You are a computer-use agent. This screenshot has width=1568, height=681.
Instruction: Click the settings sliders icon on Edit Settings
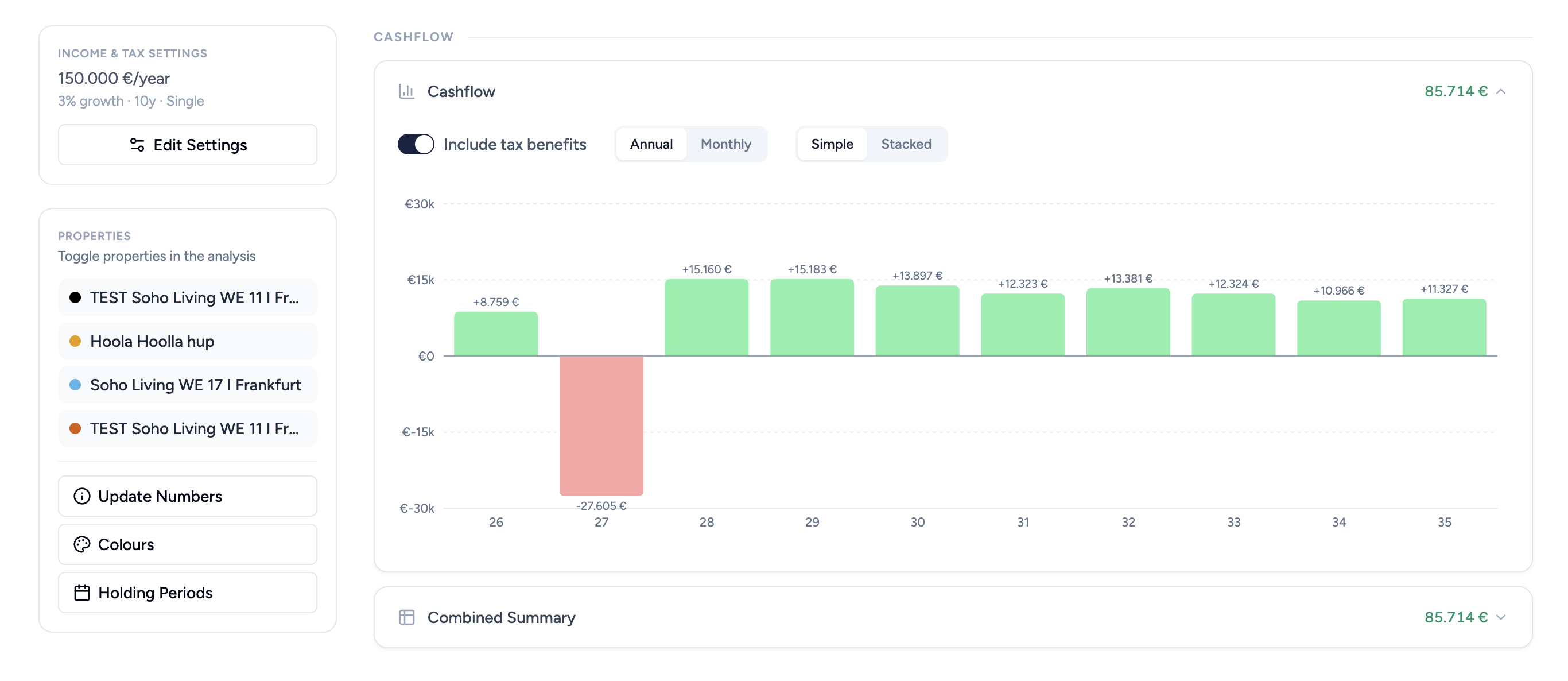click(x=137, y=144)
